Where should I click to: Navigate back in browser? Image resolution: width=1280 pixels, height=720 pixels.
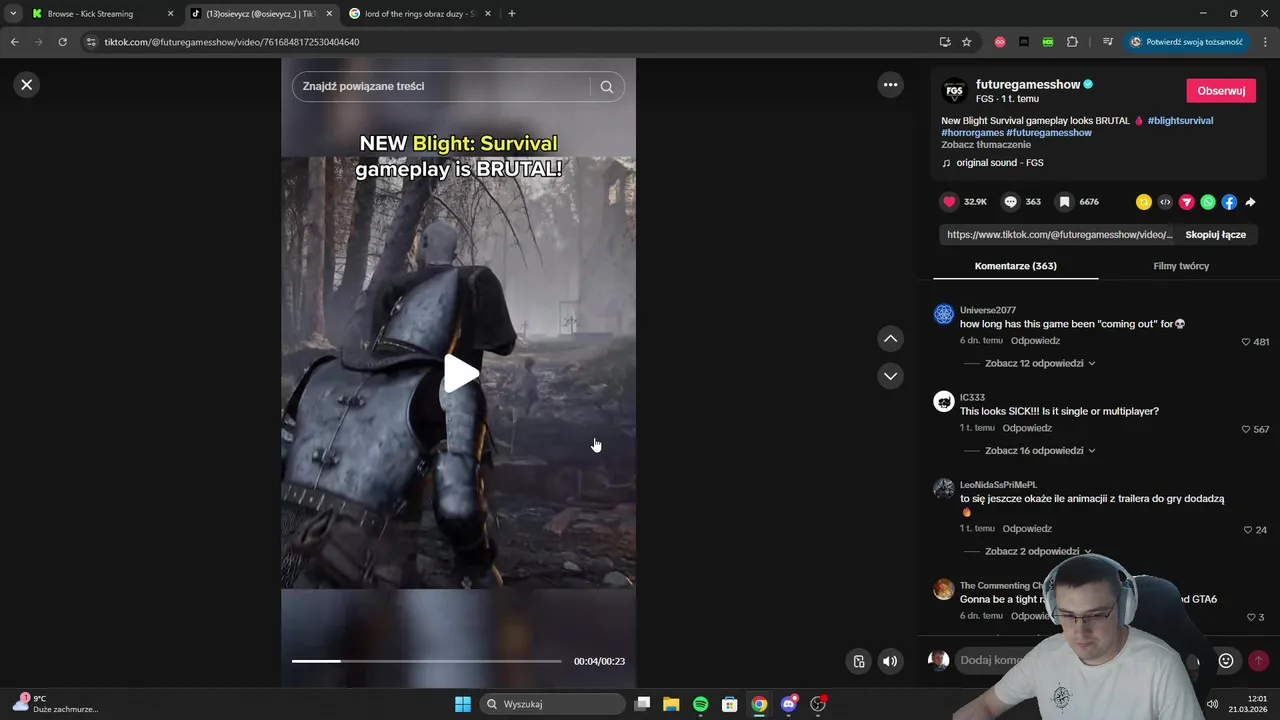[x=14, y=42]
